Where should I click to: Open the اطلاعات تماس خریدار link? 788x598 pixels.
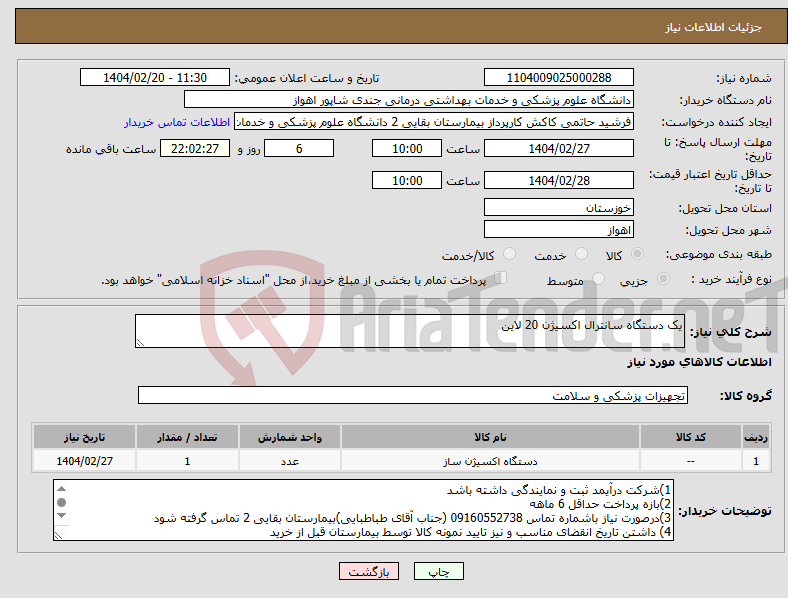pyautogui.click(x=177, y=122)
